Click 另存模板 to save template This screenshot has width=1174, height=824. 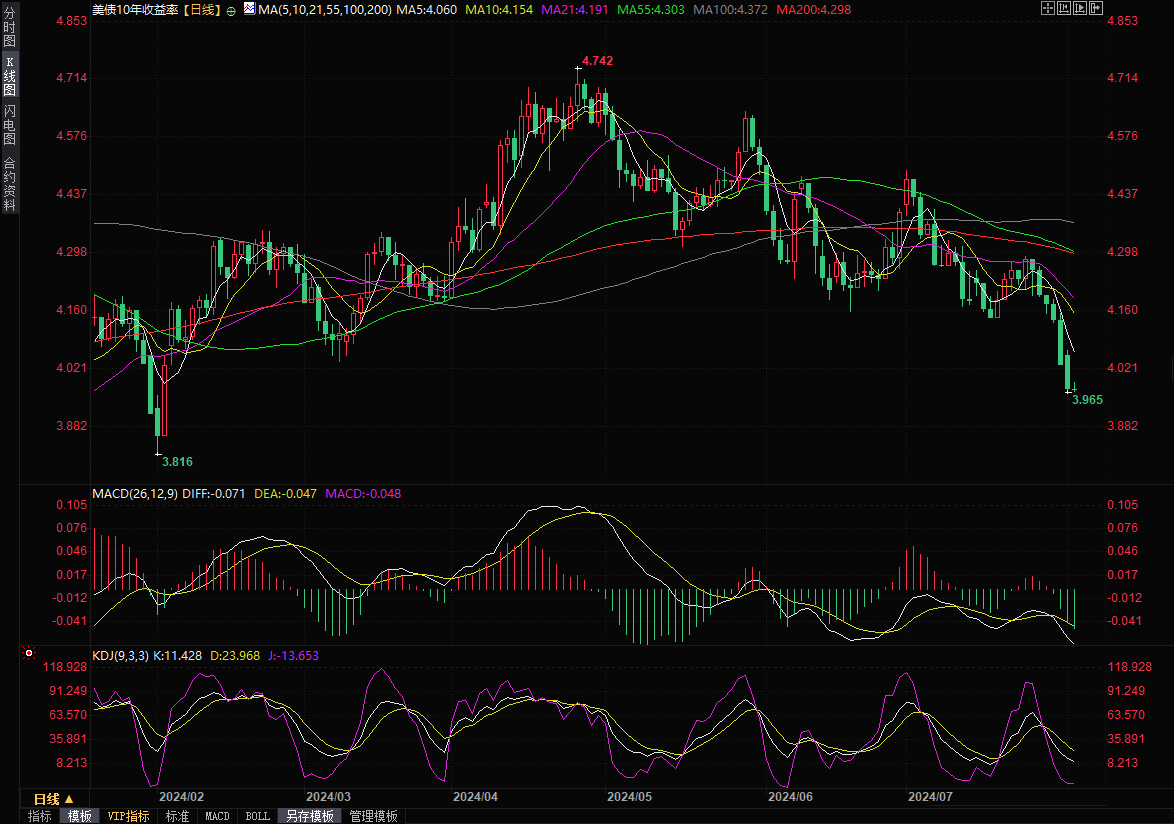click(x=310, y=816)
